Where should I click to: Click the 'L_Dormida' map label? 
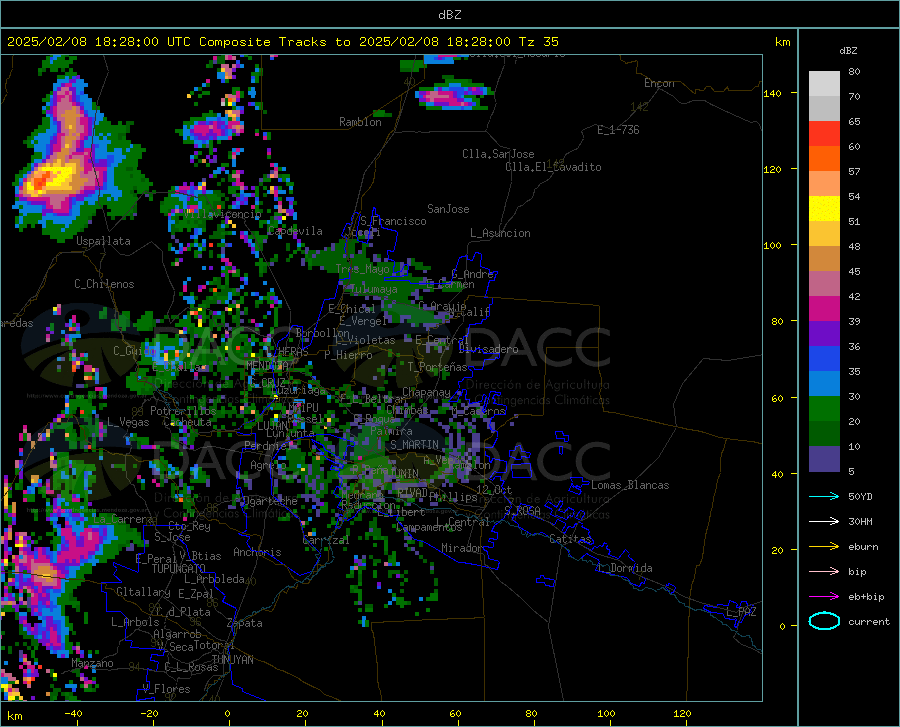(x=624, y=568)
